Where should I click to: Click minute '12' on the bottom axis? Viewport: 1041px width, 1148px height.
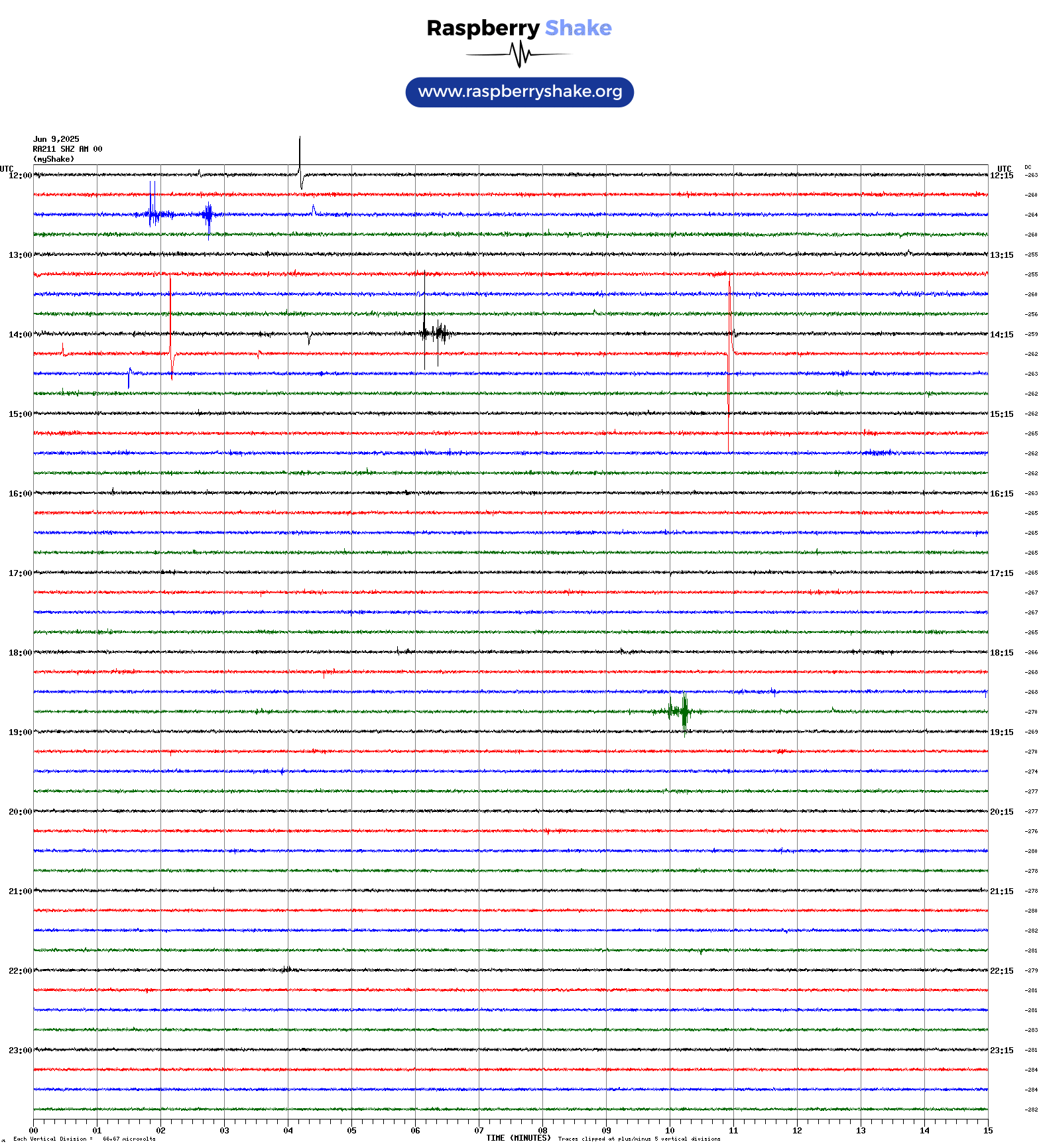[797, 1131]
